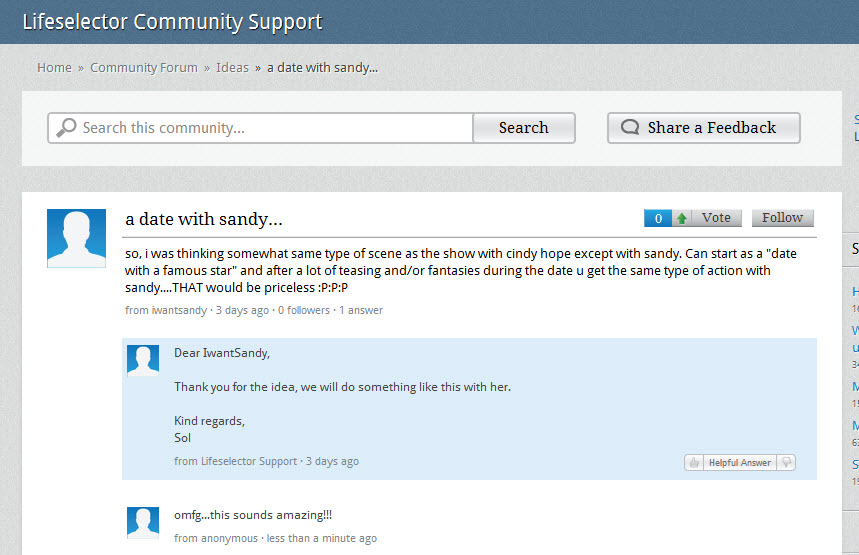Screen dimensions: 859x555
Task: Focus the Search this community field
Action: [260, 128]
